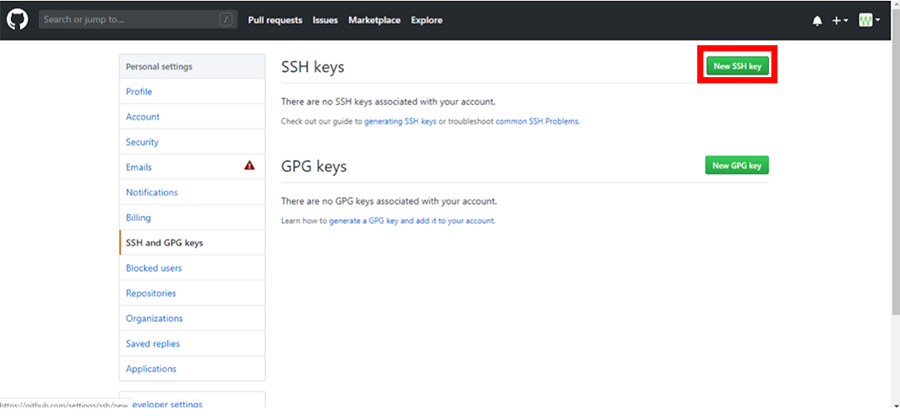Open the user avatar menu

coord(869,20)
